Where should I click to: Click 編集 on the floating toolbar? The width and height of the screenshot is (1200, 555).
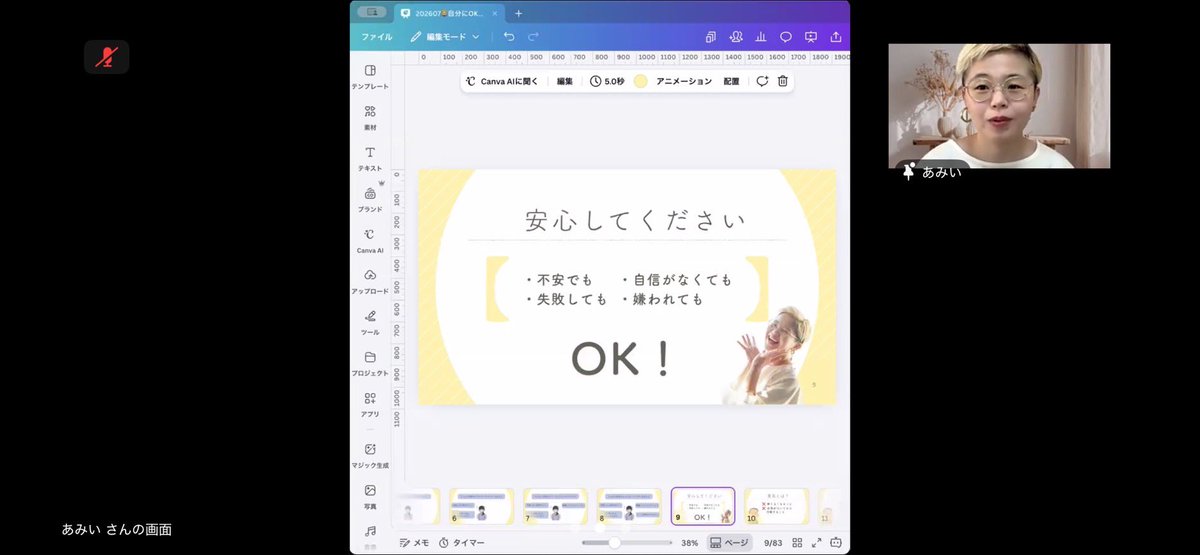tap(565, 81)
